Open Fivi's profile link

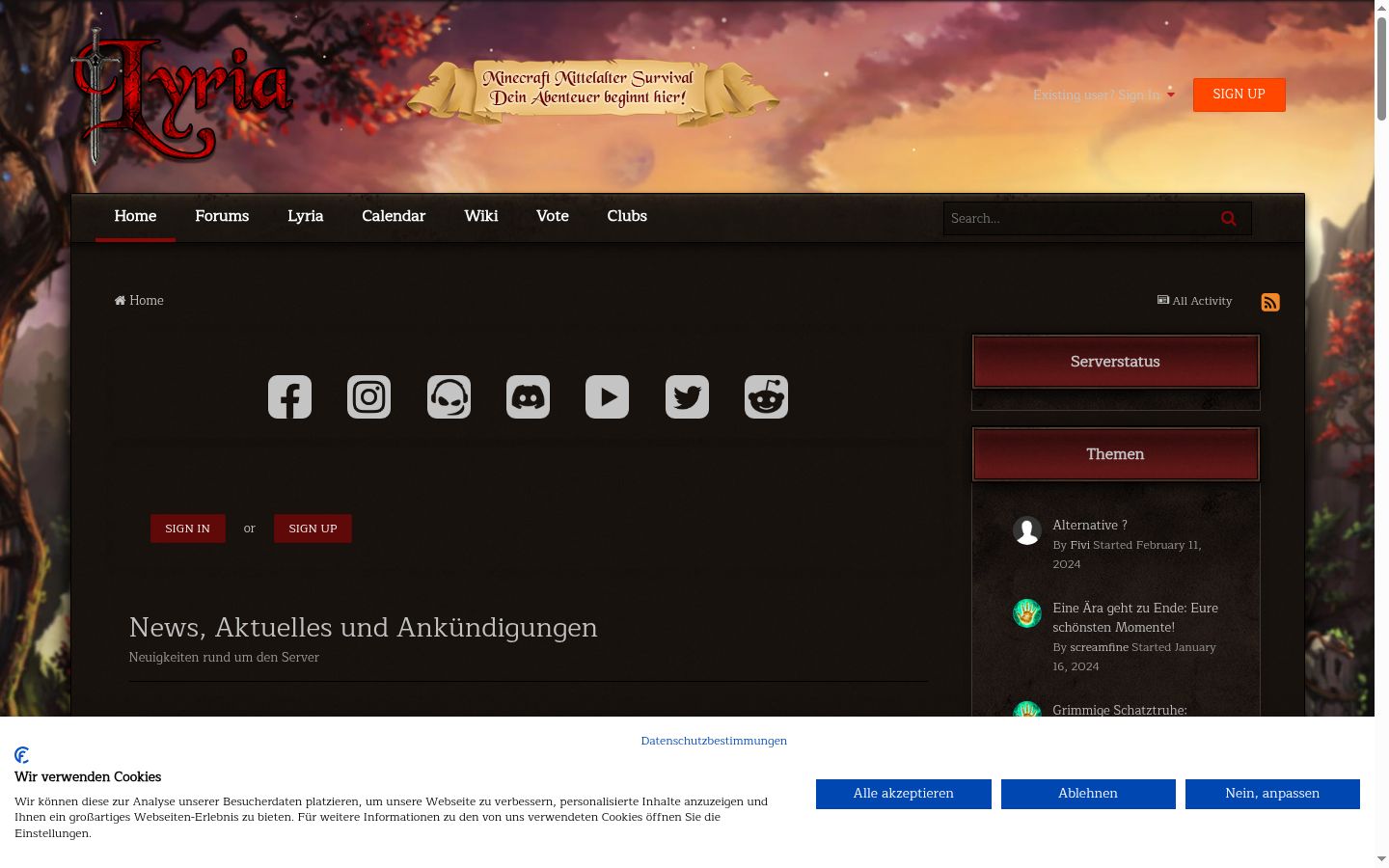[x=1079, y=545]
